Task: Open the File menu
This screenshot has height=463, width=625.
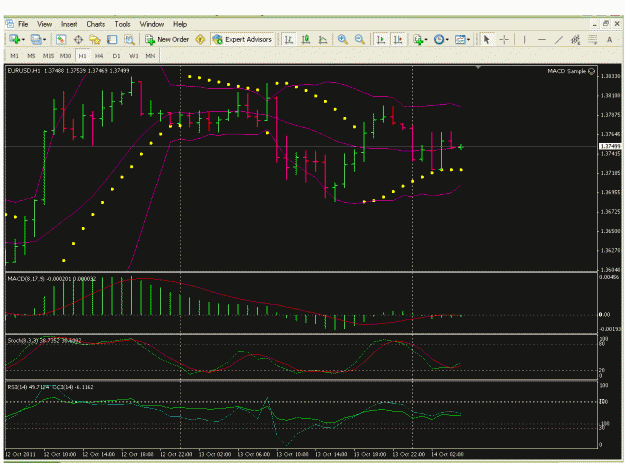Action: (23, 24)
